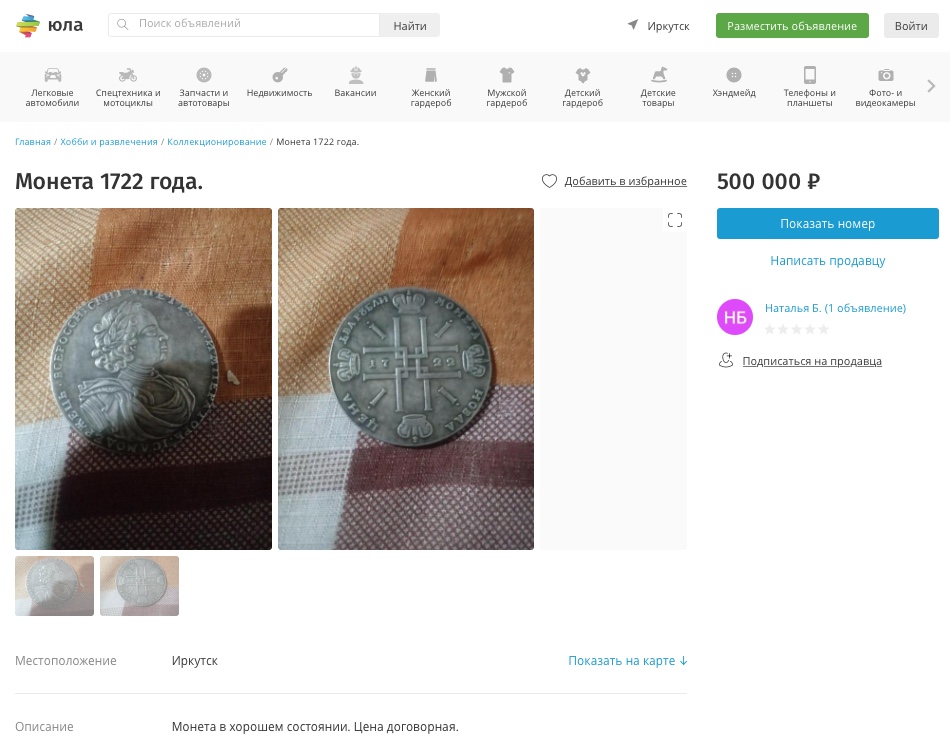Open the Фото- и видеокамеры category
The height and width of the screenshot is (753, 950).
(885, 86)
